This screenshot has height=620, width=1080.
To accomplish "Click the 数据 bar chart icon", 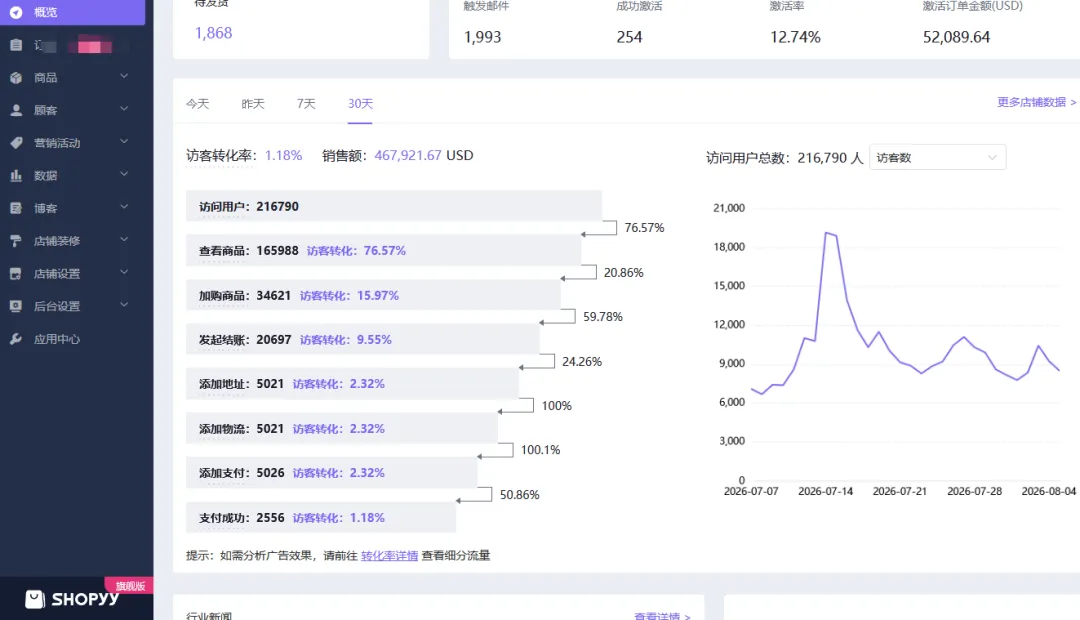I will (16, 176).
